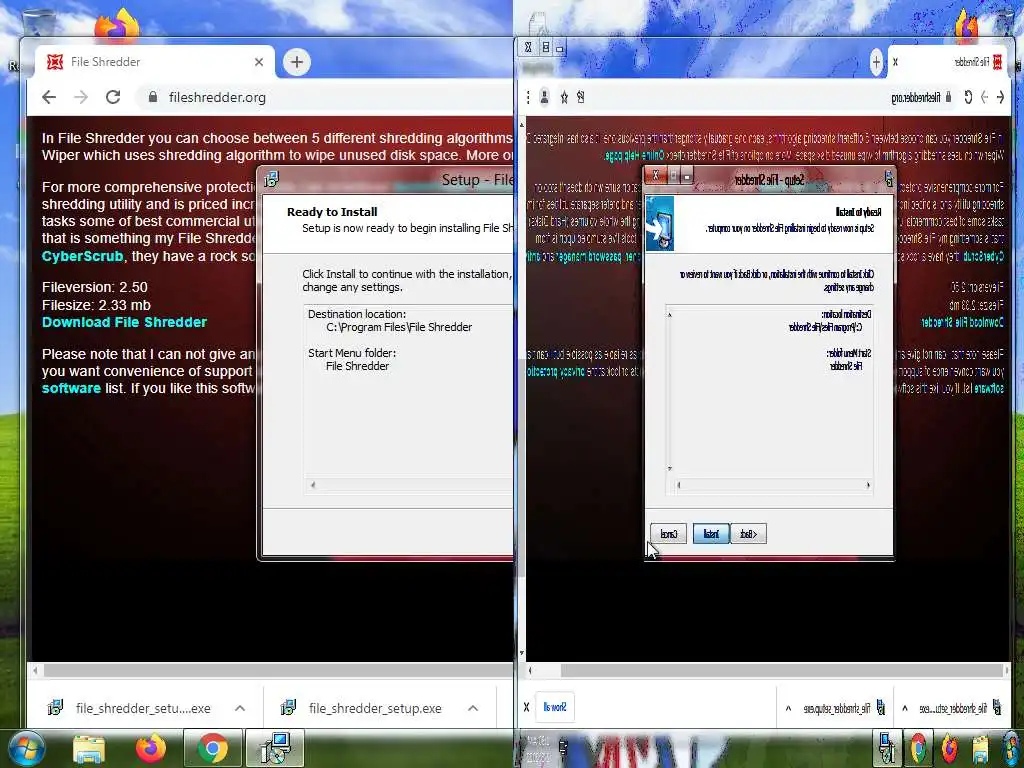Click the Install button in the mirrored Setup dialog
The width and height of the screenshot is (1024, 768).
(x=711, y=534)
